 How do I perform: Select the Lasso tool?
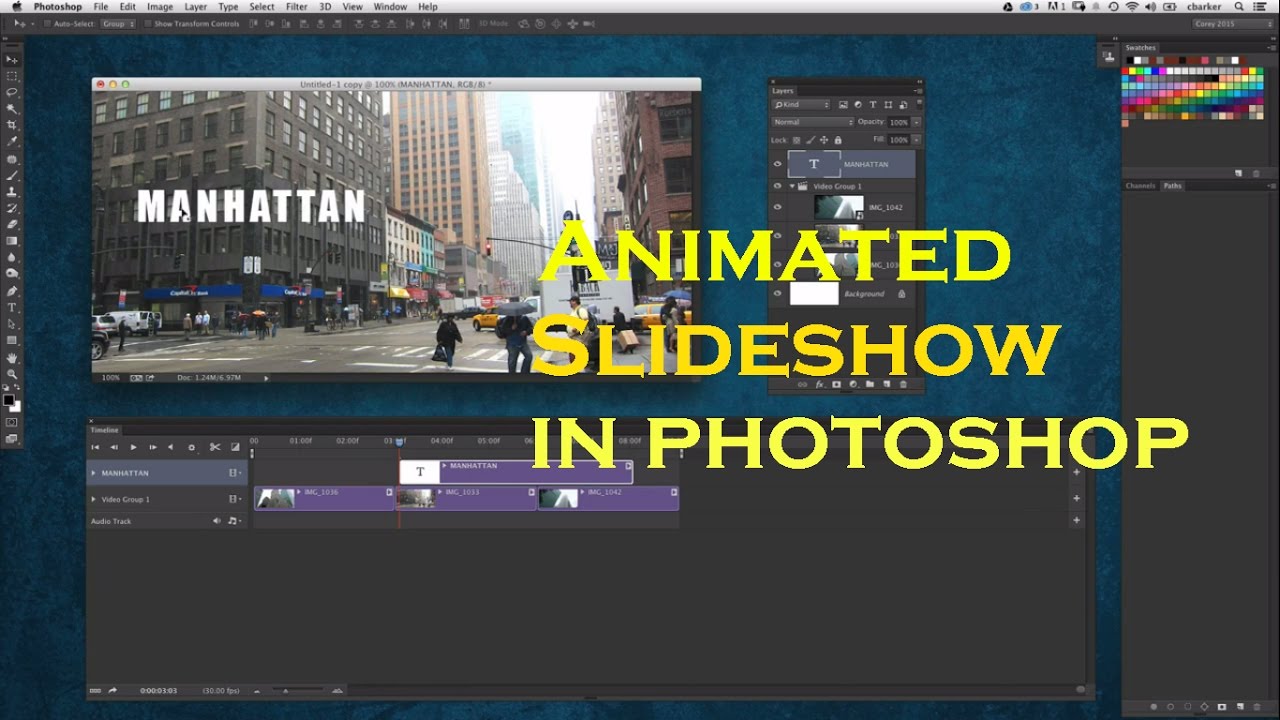coord(12,92)
